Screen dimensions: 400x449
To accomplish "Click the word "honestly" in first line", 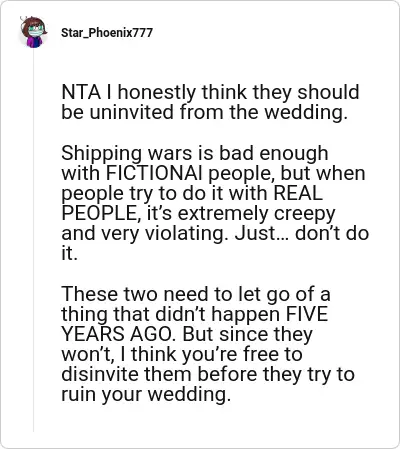I will 157,93.
